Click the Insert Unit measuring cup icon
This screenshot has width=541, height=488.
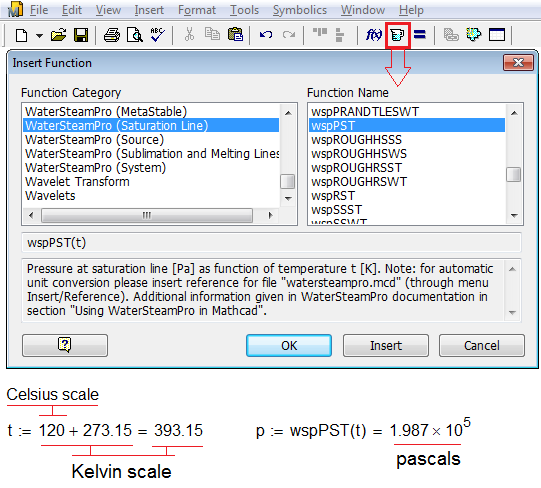[x=397, y=35]
